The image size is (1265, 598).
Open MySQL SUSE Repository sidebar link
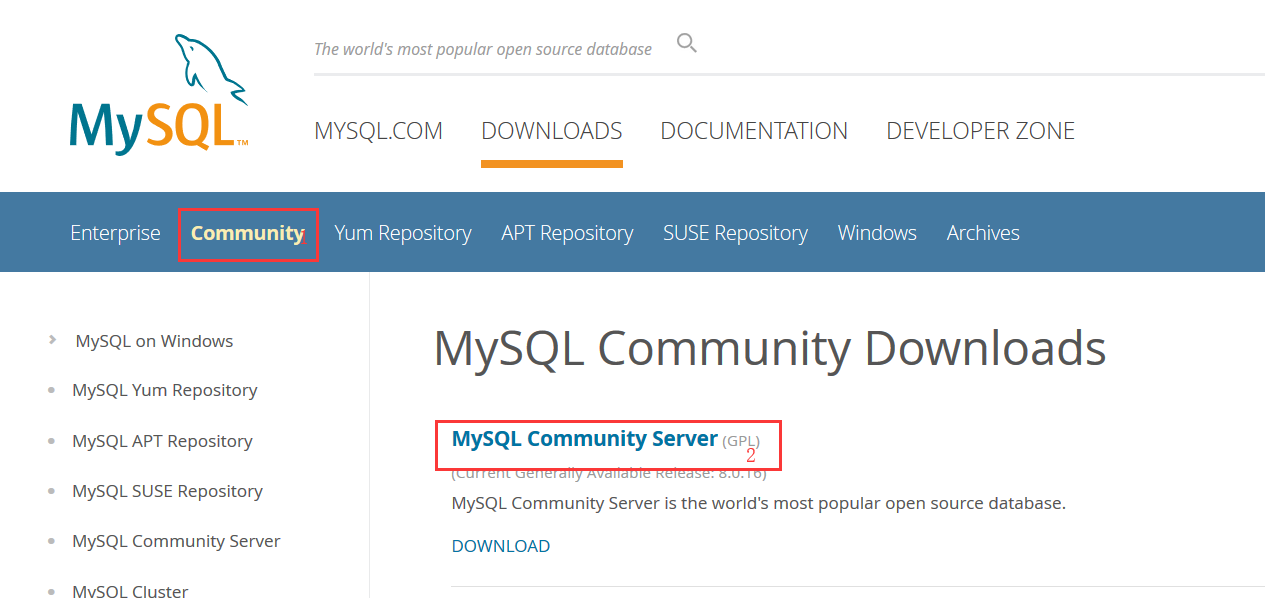pyautogui.click(x=167, y=491)
